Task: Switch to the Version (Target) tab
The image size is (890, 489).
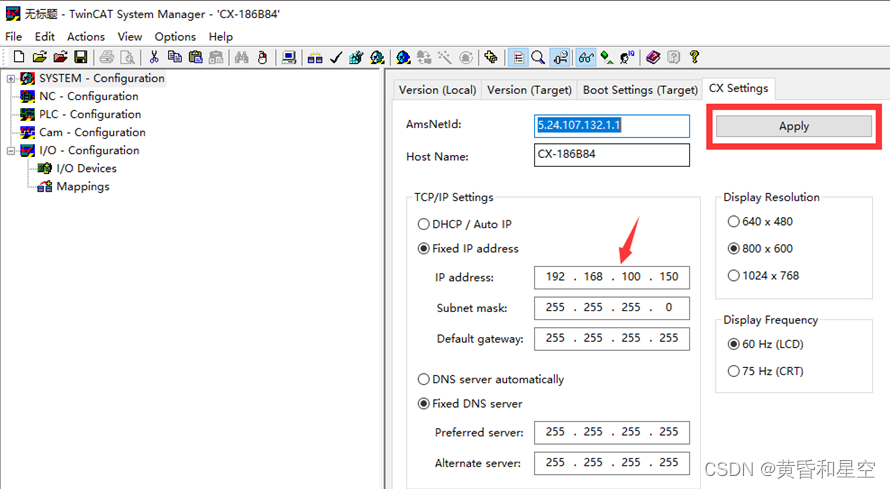Action: pyautogui.click(x=530, y=90)
